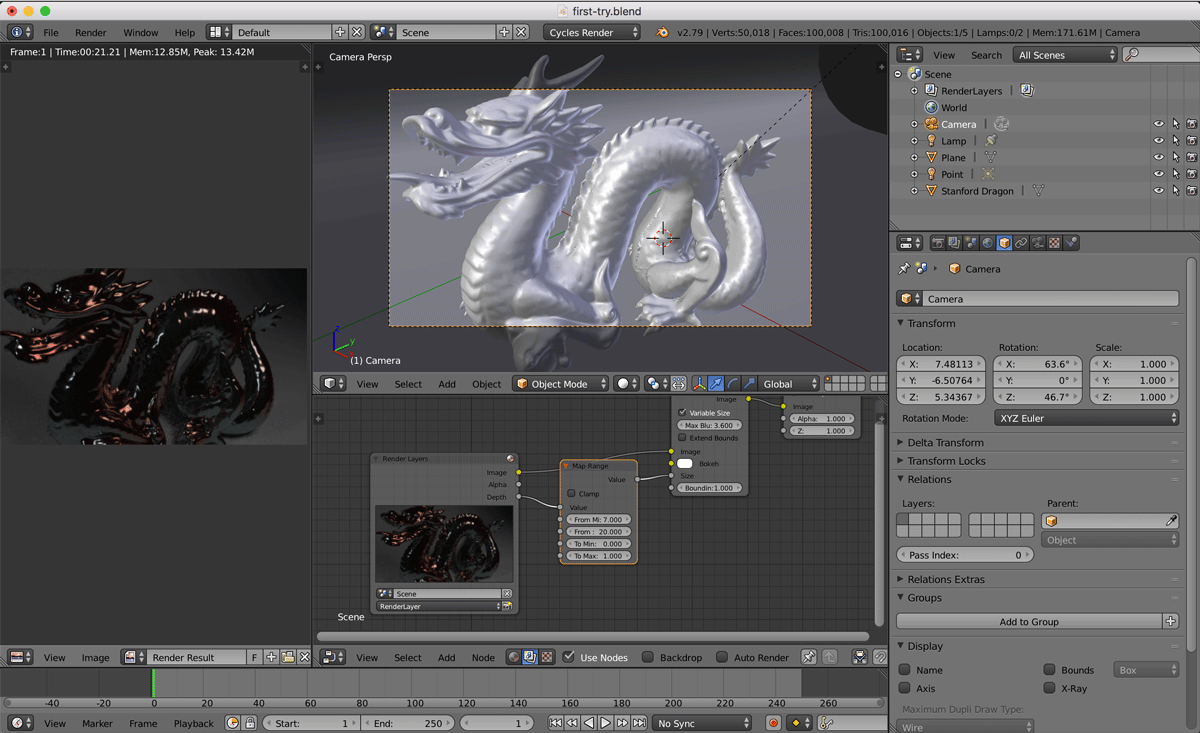
Task: Click the Blender logo in the info header
Action: 662,32
